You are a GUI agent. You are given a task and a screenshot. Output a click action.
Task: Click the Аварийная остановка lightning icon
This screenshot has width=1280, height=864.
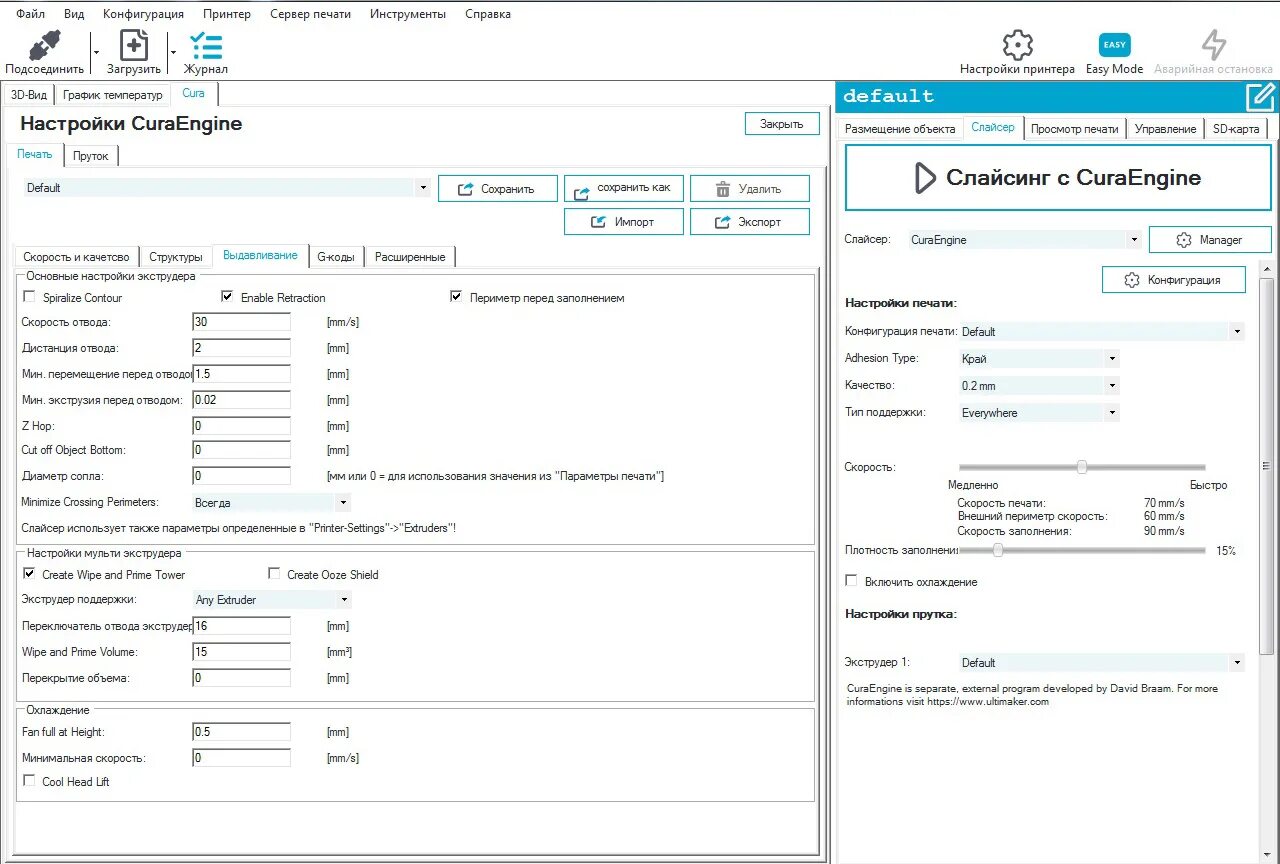1213,45
